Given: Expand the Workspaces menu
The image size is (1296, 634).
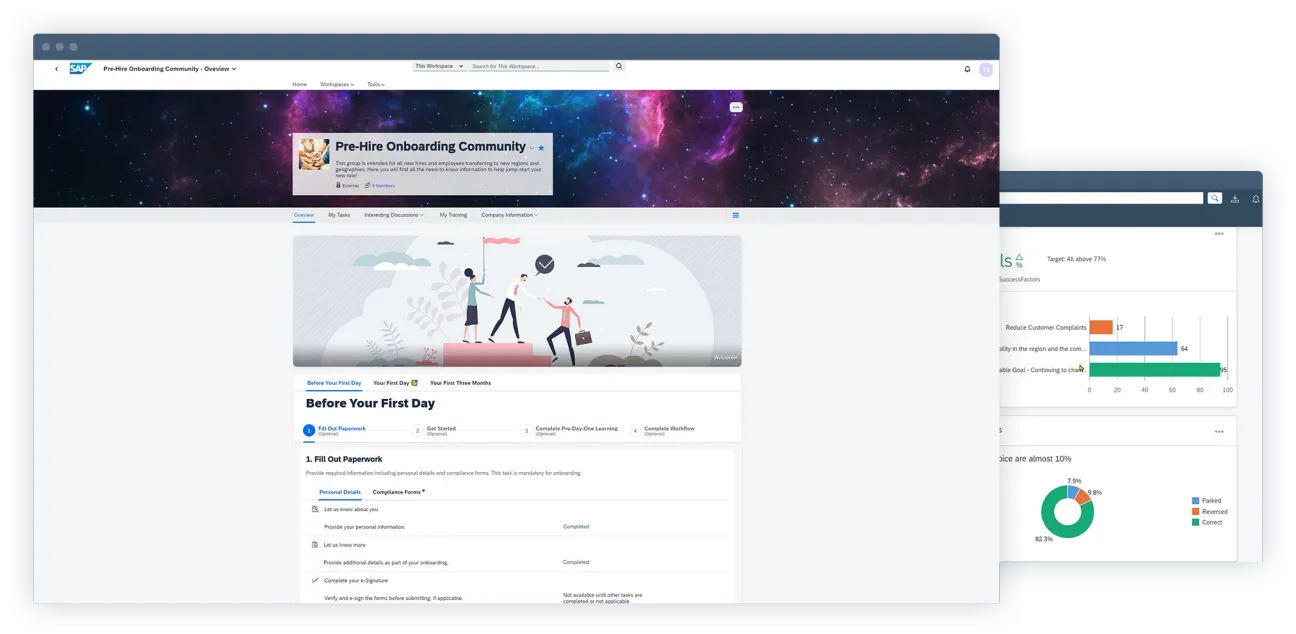Looking at the screenshot, I should [337, 85].
